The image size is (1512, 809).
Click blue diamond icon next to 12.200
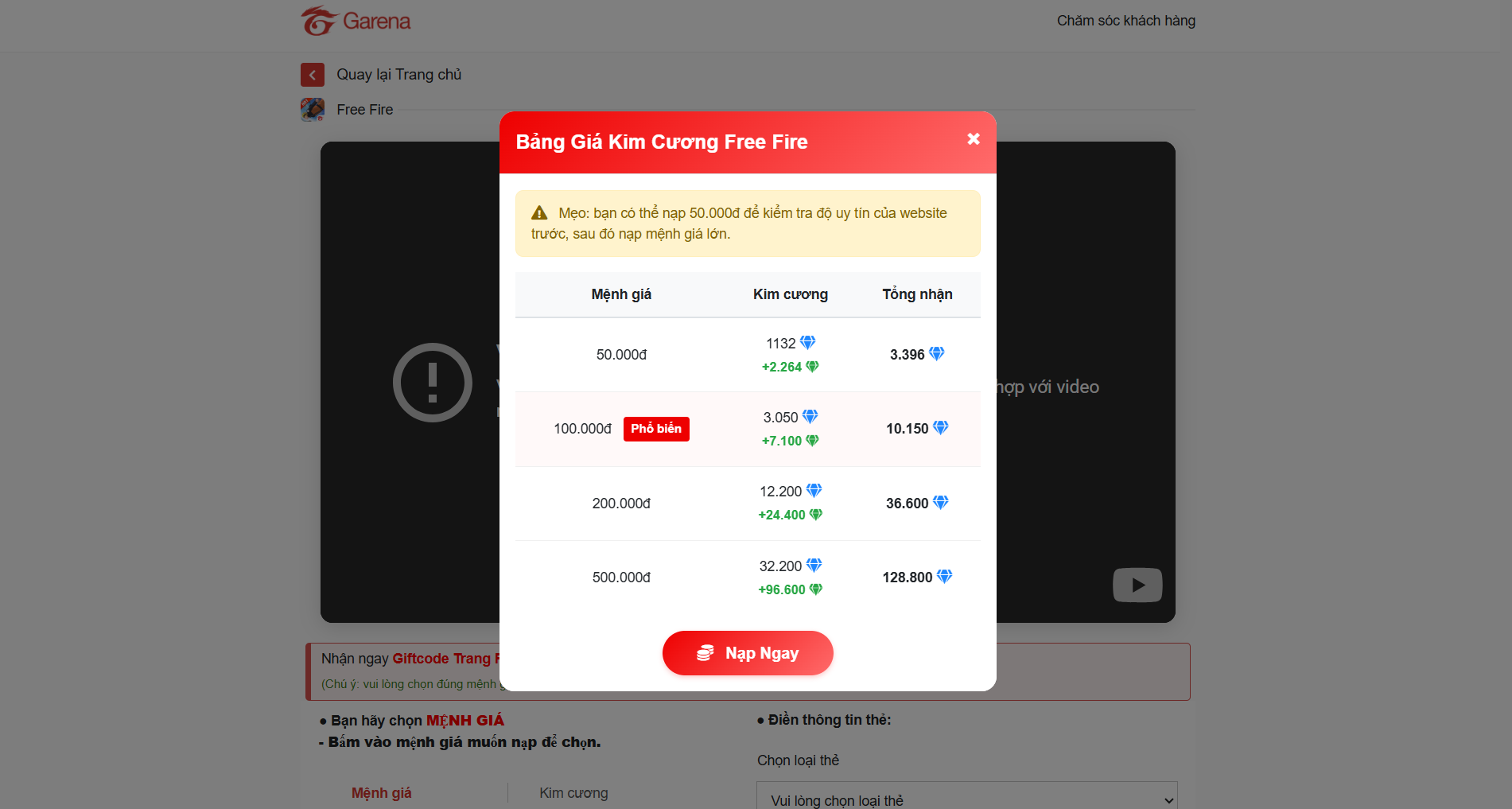pos(814,491)
